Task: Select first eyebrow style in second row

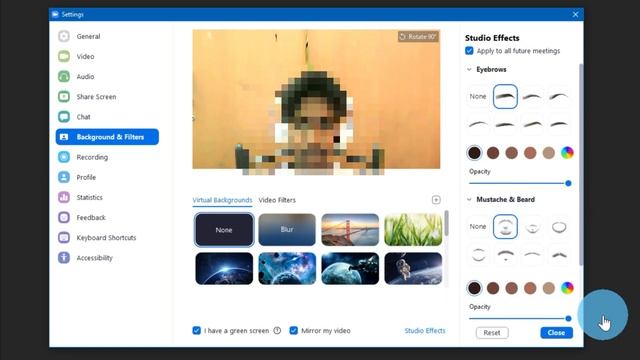Action: (x=478, y=124)
